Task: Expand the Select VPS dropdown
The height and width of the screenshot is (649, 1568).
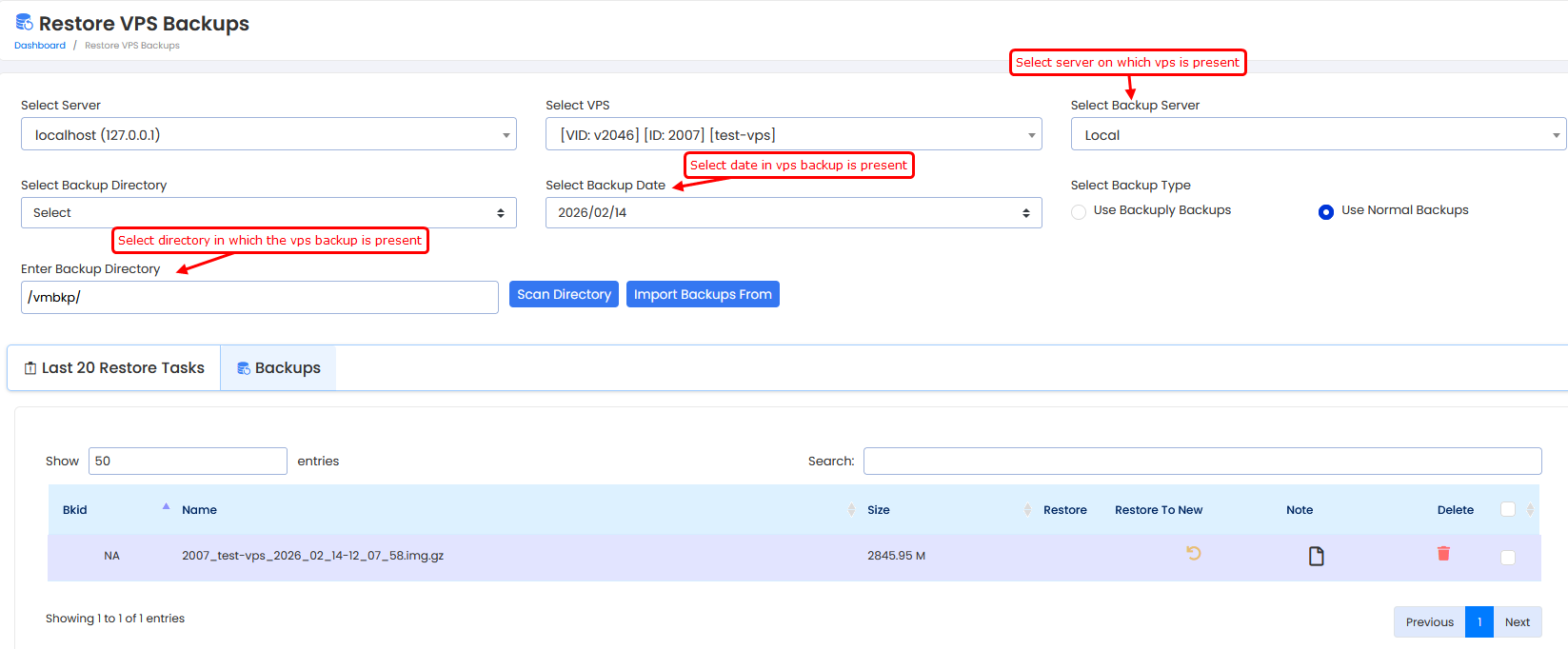Action: 793,134
